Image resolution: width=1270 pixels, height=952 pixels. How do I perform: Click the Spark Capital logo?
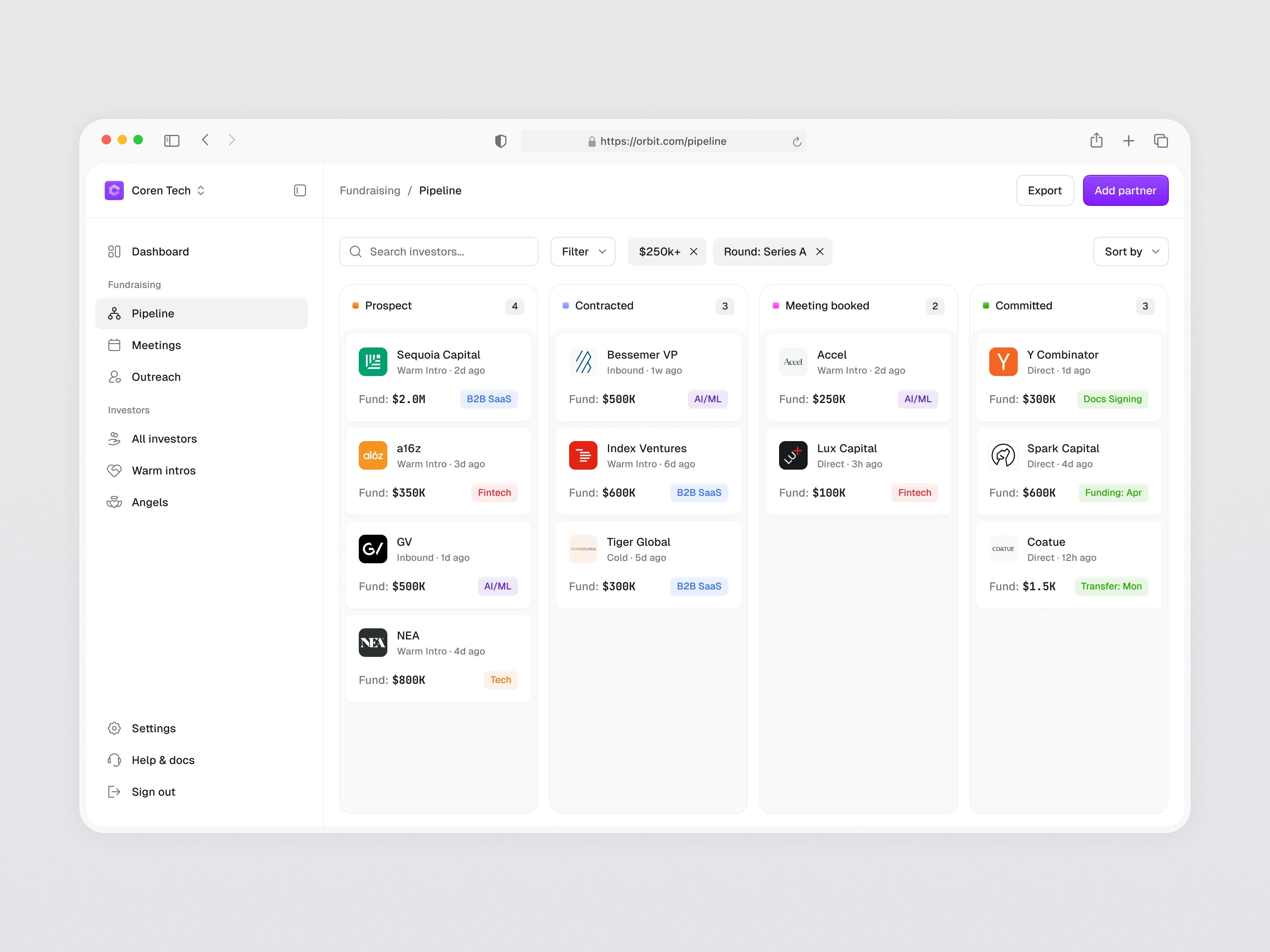[1004, 456]
